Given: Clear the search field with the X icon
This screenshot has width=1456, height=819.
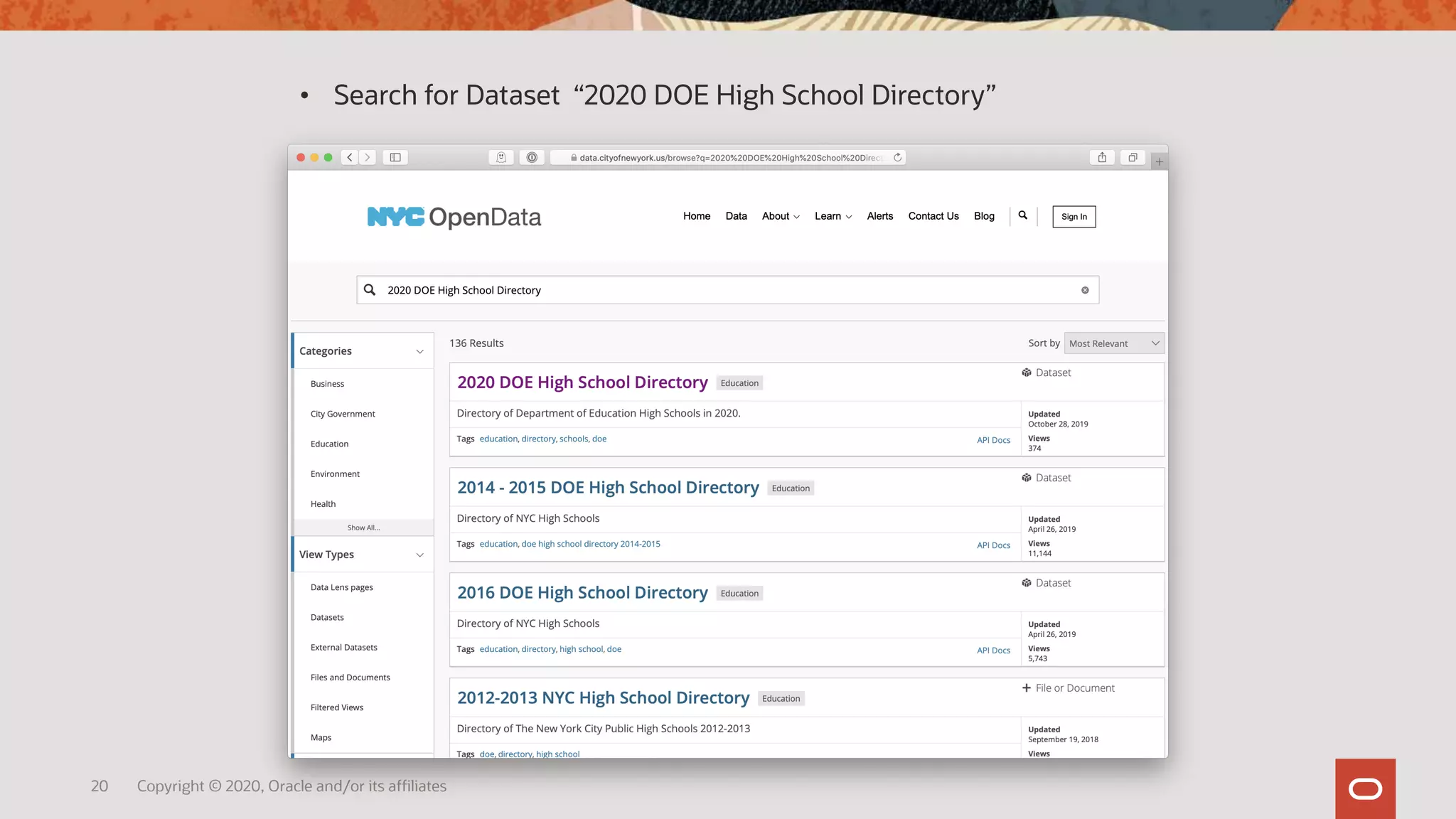Looking at the screenshot, I should [1085, 290].
